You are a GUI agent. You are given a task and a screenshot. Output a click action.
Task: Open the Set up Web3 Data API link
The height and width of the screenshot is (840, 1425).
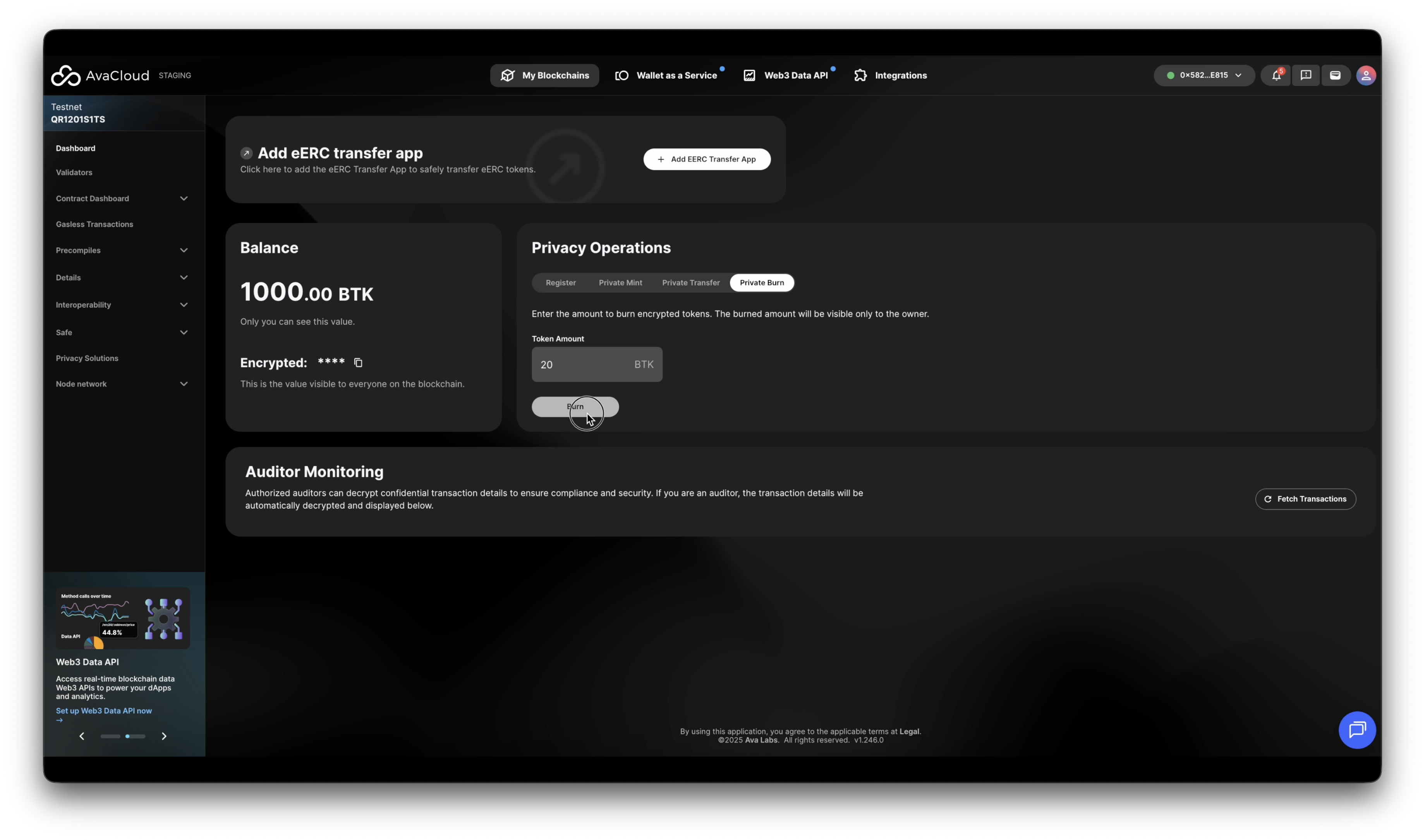click(104, 711)
